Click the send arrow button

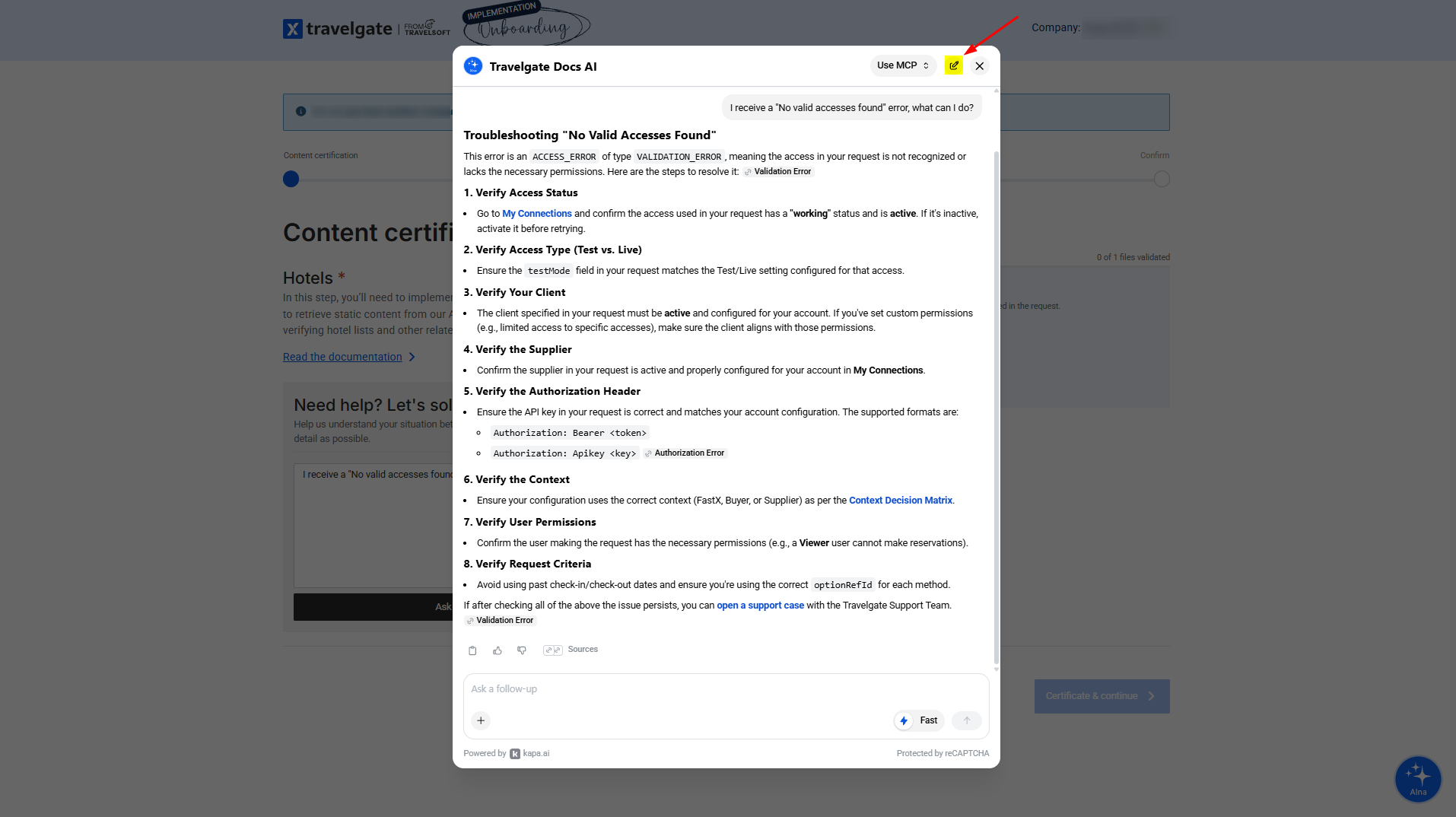click(967, 720)
